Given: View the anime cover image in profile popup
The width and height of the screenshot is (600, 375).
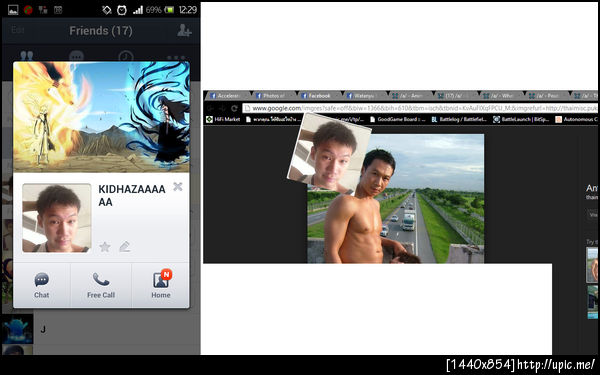Looking at the screenshot, I should pyautogui.click(x=101, y=117).
